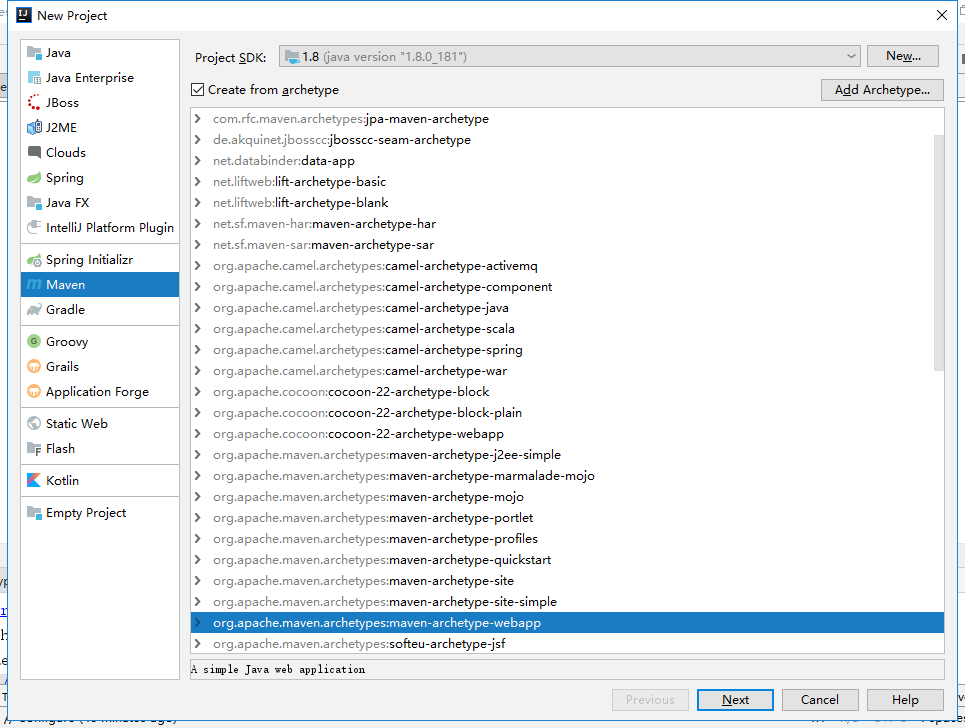
Task: Select camel-archetype-java archetype
Action: click(x=567, y=307)
